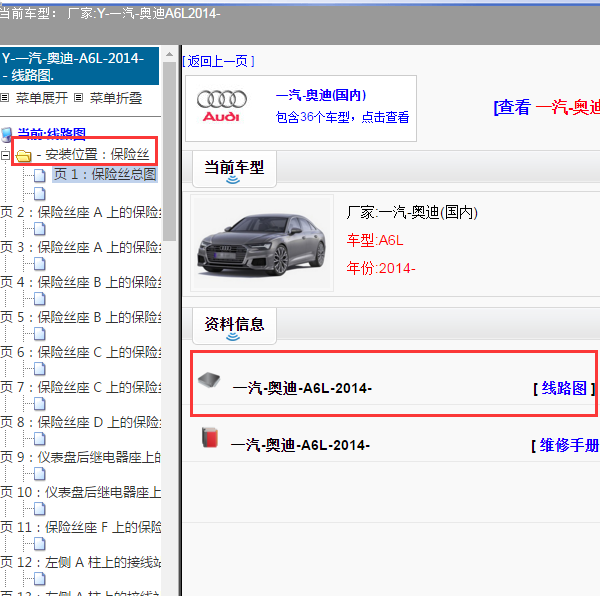Open 页 7:保险丝座 C entry
Image resolution: width=600 pixels, height=596 pixels.
tap(80, 387)
